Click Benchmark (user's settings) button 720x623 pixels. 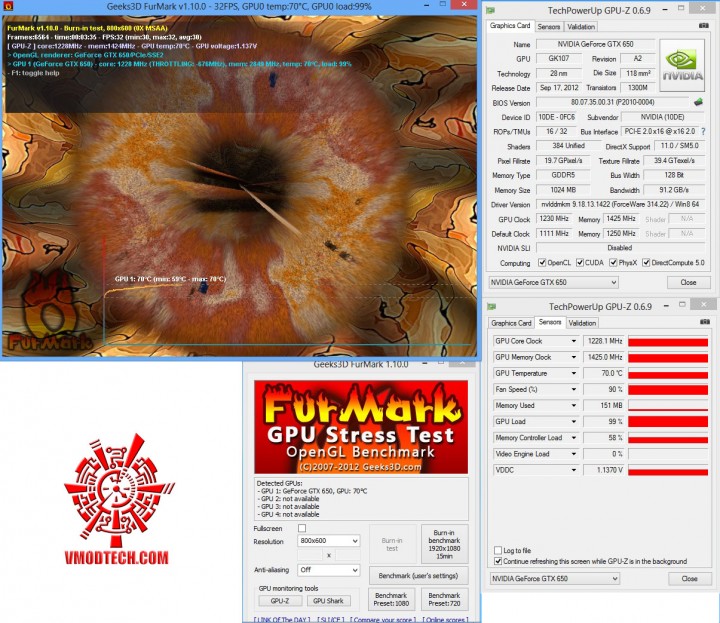pos(418,576)
